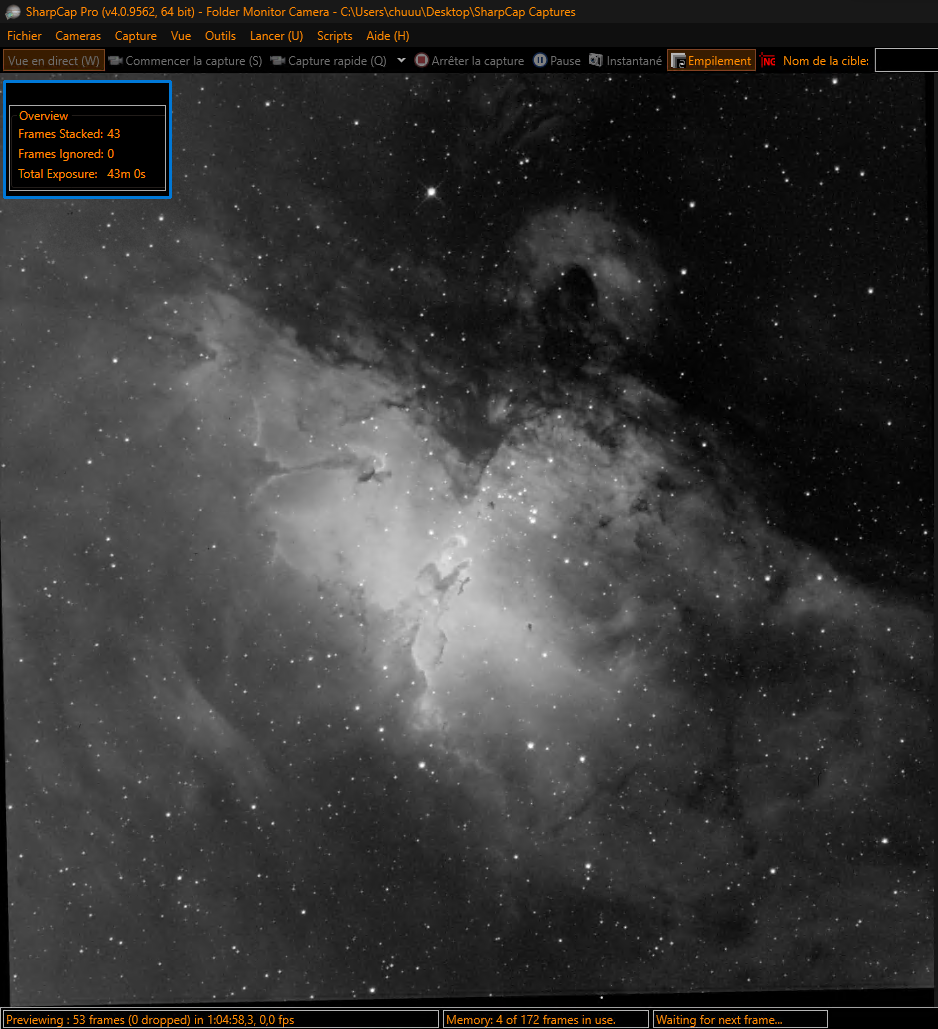Open the Aide (H) menu
Image resolution: width=938 pixels, height=1029 pixels.
point(388,36)
